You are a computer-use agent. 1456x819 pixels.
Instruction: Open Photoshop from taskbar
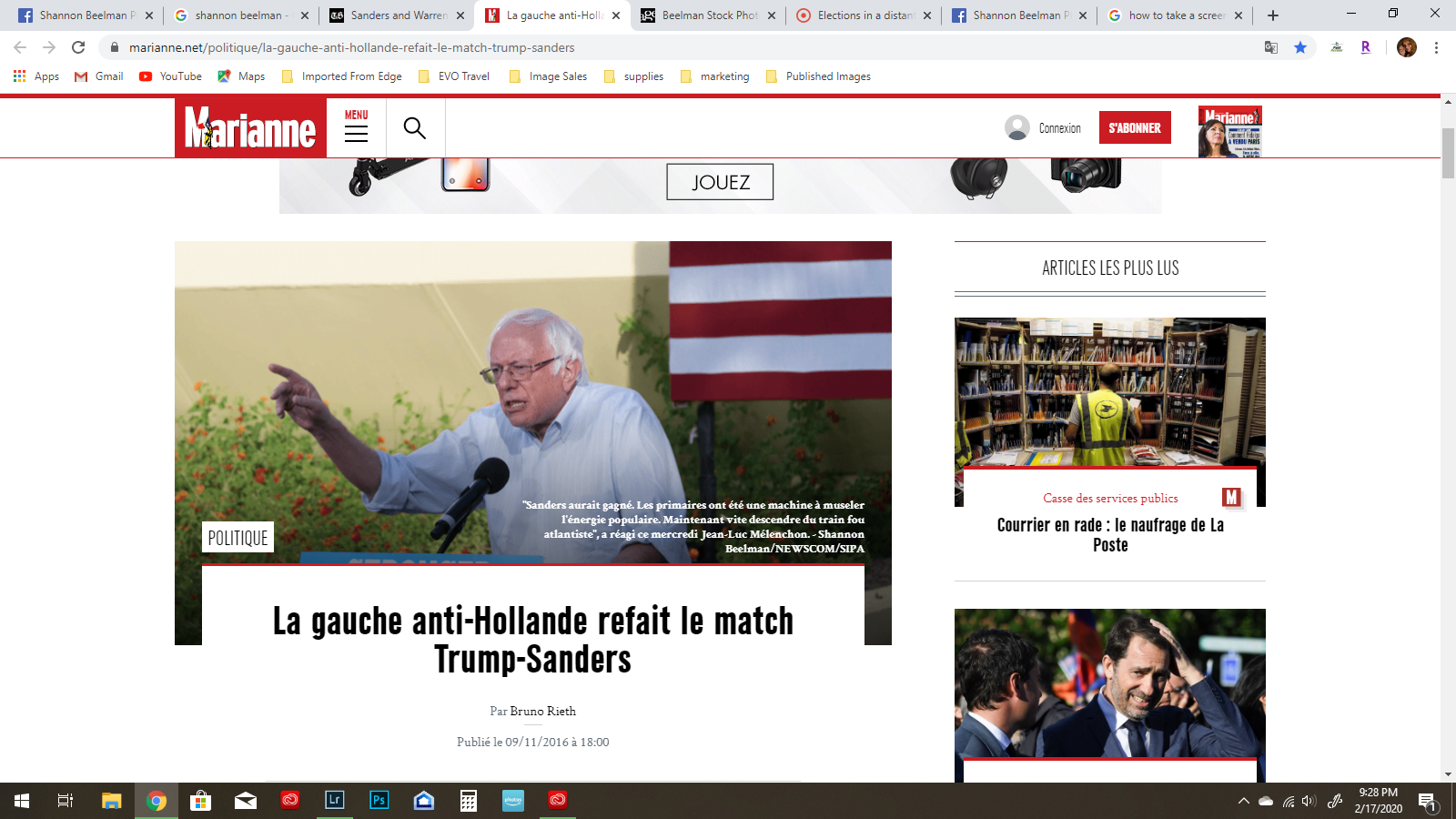pos(379,801)
